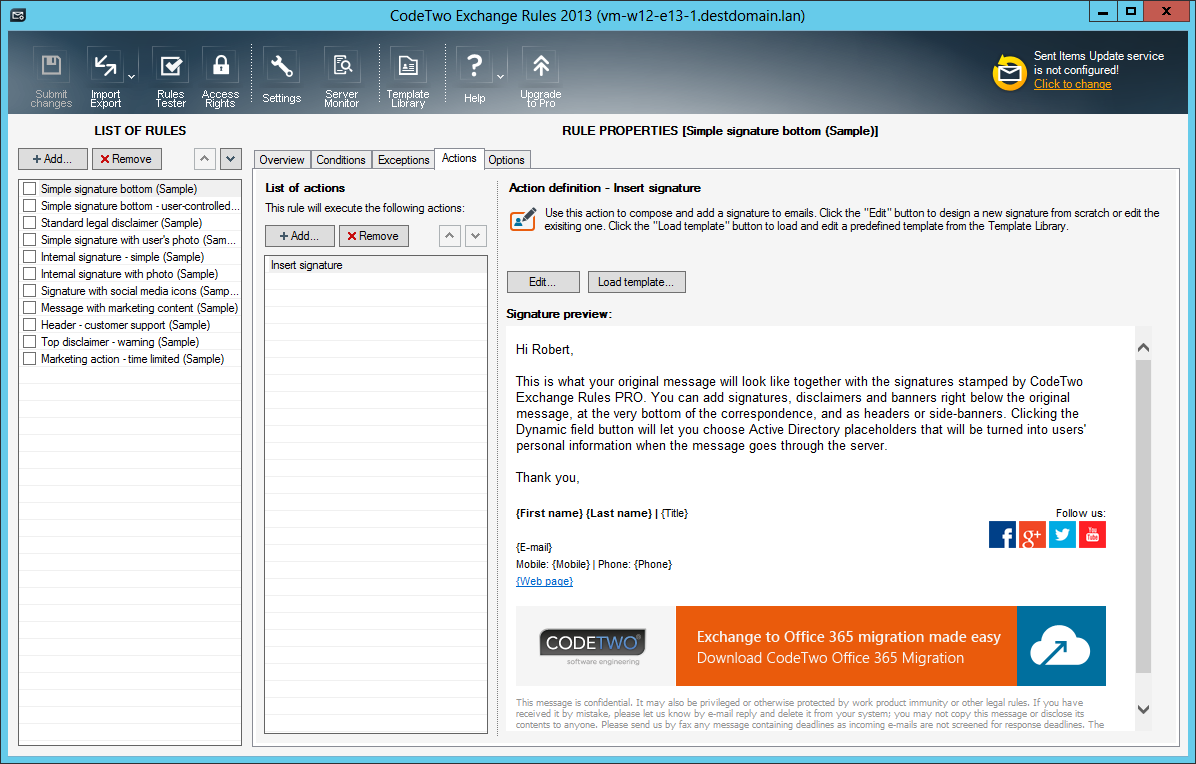Enable Signature with social media icons checkbox

pyautogui.click(x=30, y=291)
